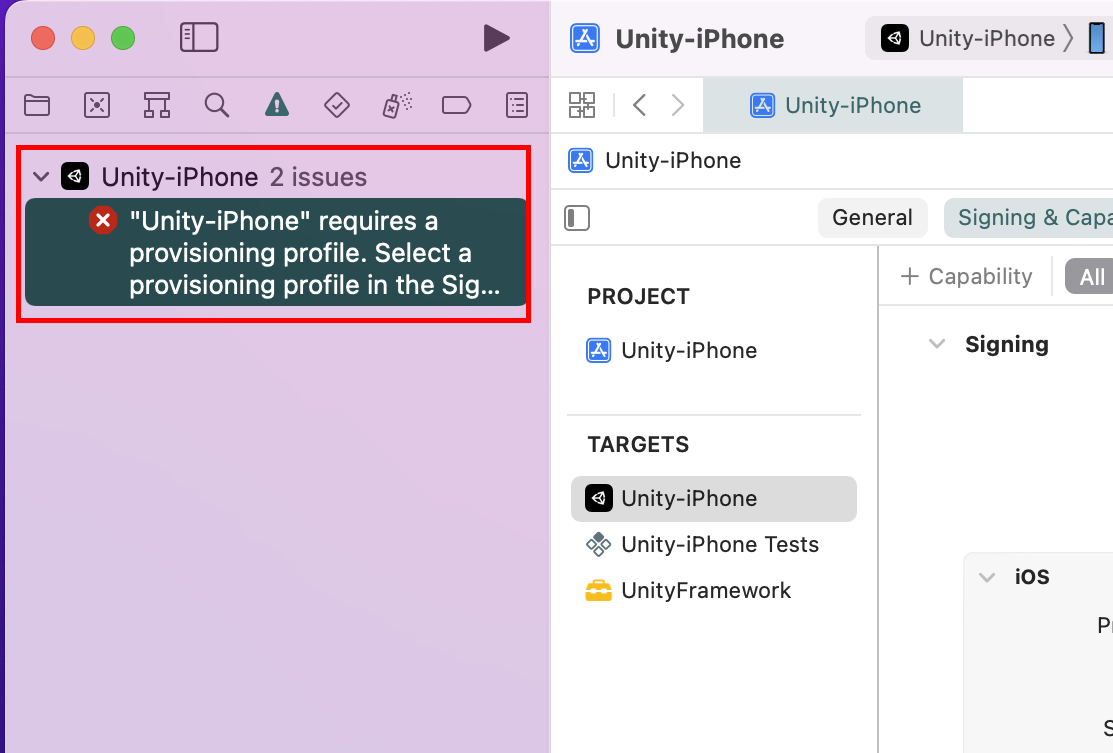Toggle the navigator sidebar button

(x=199, y=38)
